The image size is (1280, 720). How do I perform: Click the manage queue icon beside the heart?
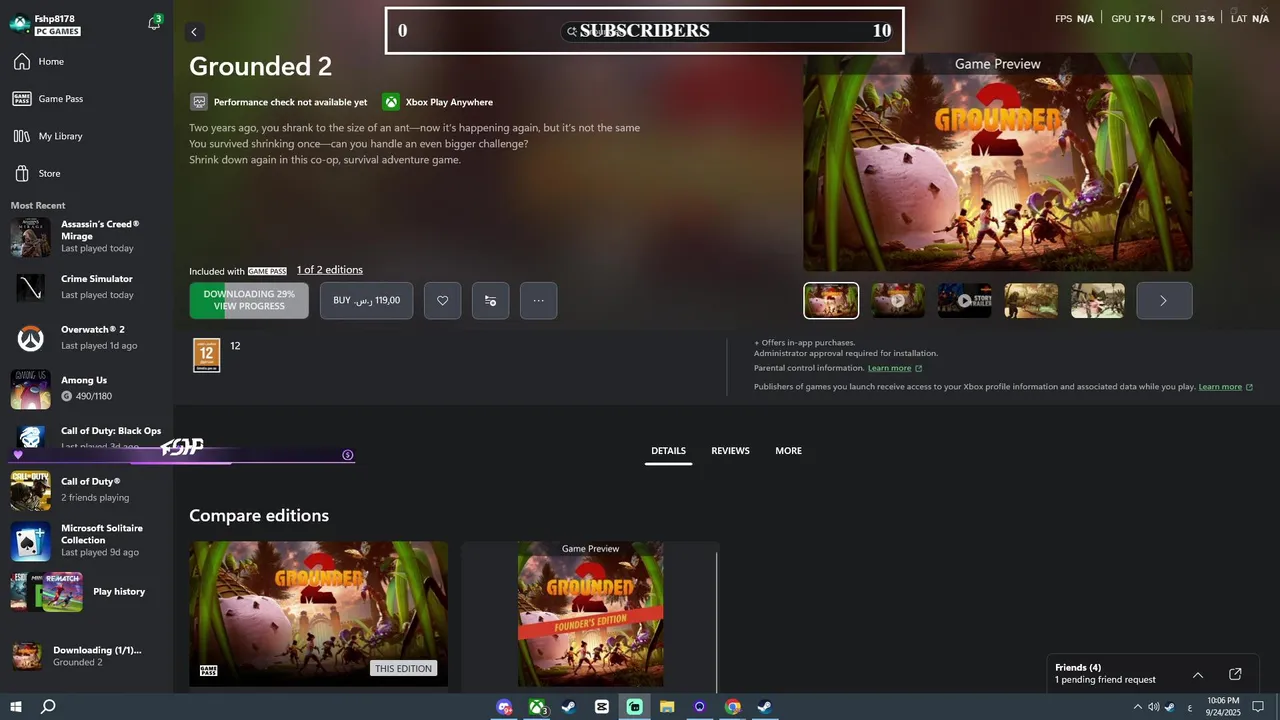[490, 300]
